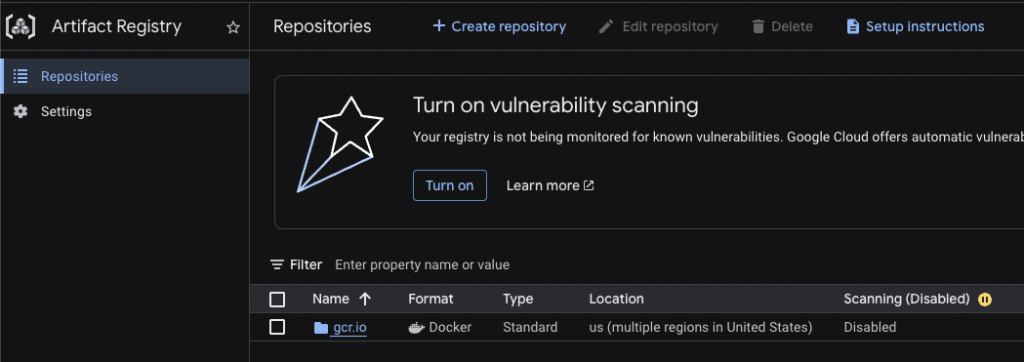The width and height of the screenshot is (1024, 362).
Task: Click the Location column header
Action: tap(616, 299)
